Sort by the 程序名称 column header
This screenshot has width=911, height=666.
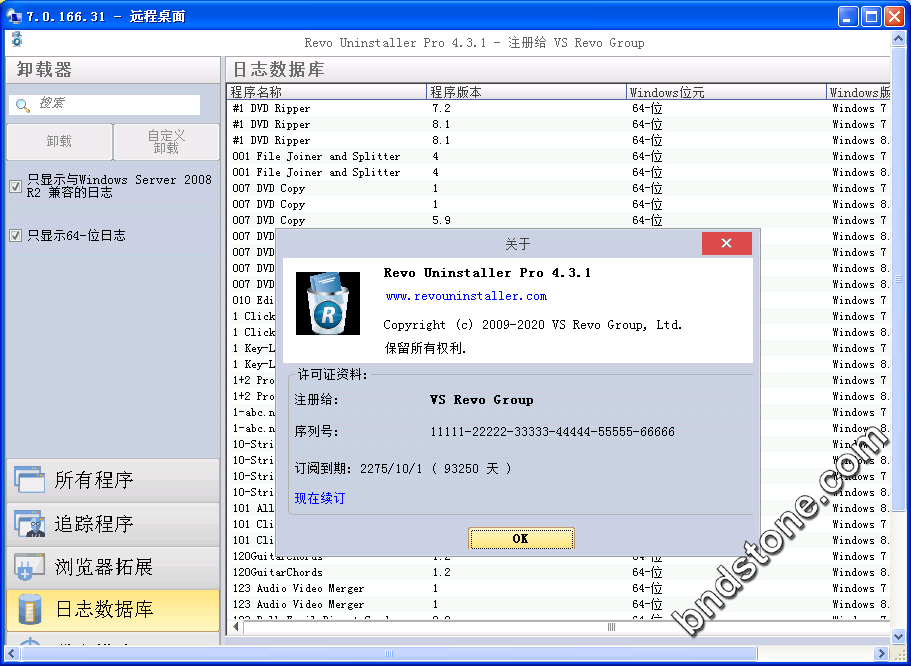pos(326,92)
